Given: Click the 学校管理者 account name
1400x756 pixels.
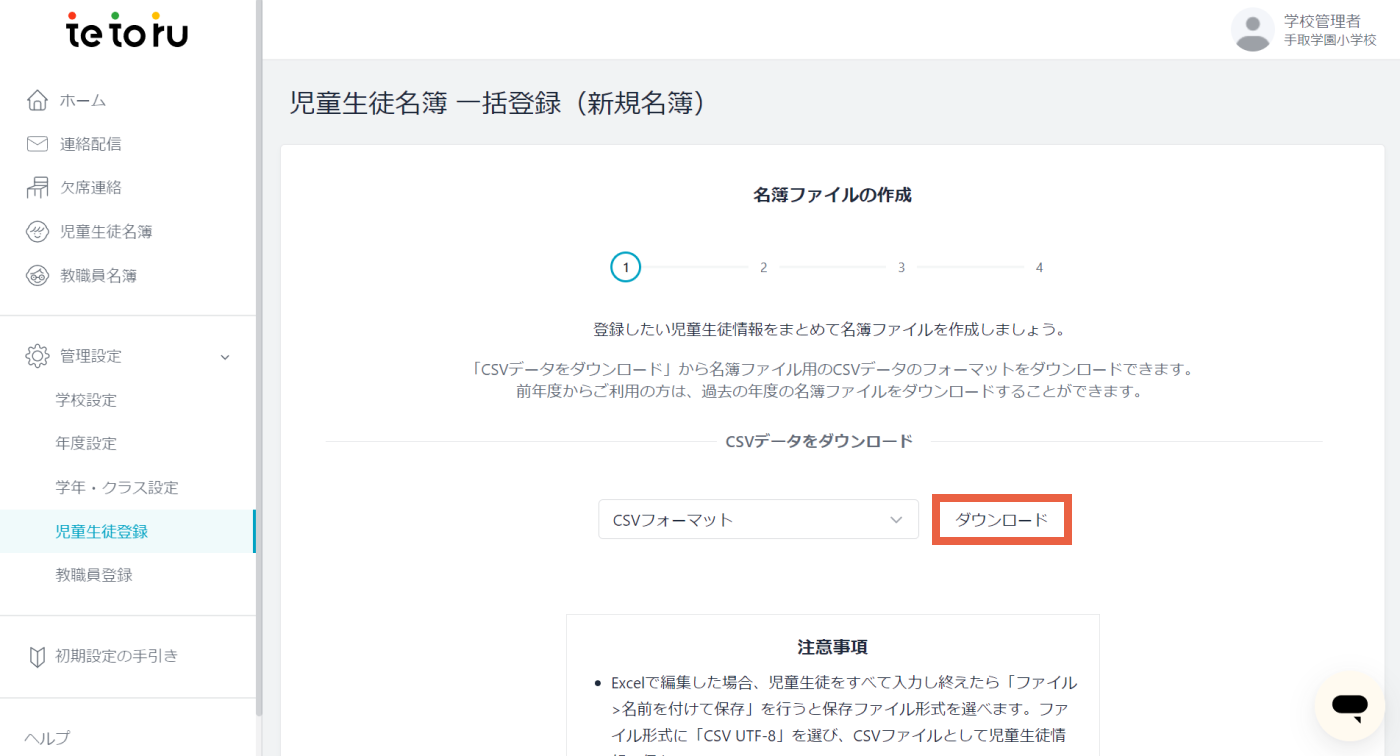Looking at the screenshot, I should pyautogui.click(x=1322, y=20).
